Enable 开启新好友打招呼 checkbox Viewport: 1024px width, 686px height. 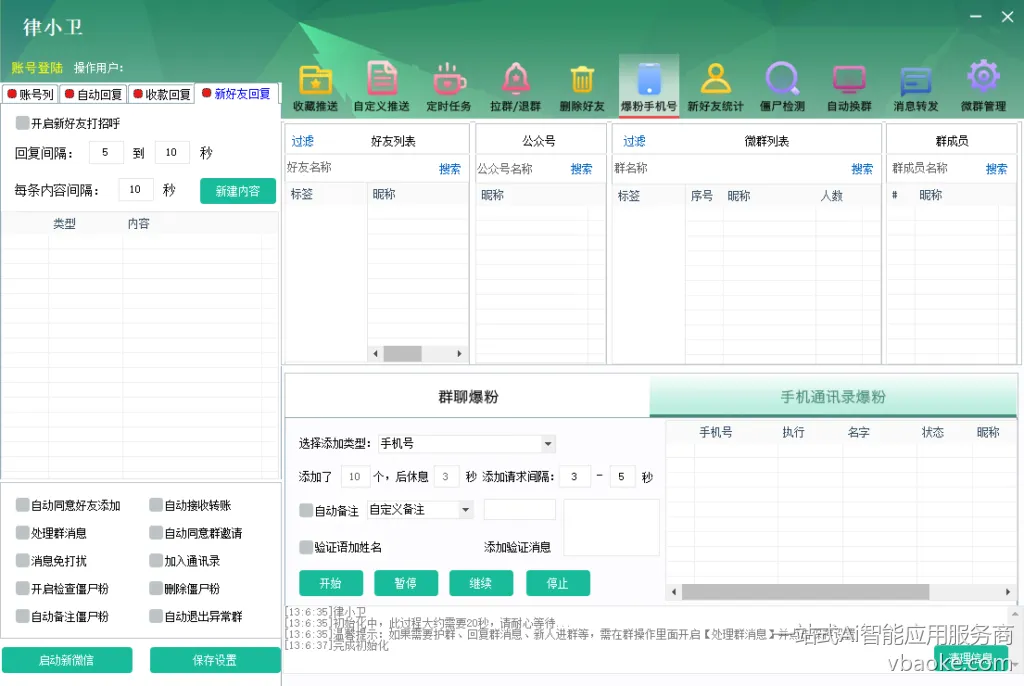point(23,123)
